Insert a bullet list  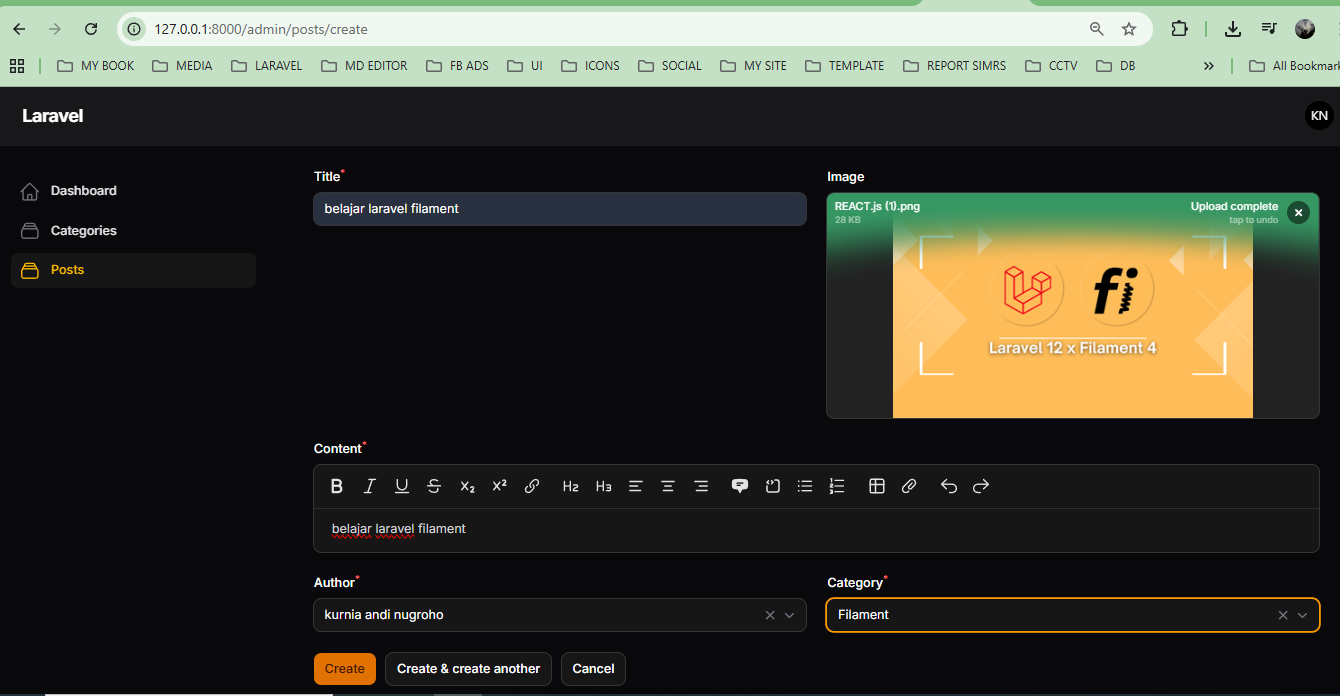tap(805, 486)
